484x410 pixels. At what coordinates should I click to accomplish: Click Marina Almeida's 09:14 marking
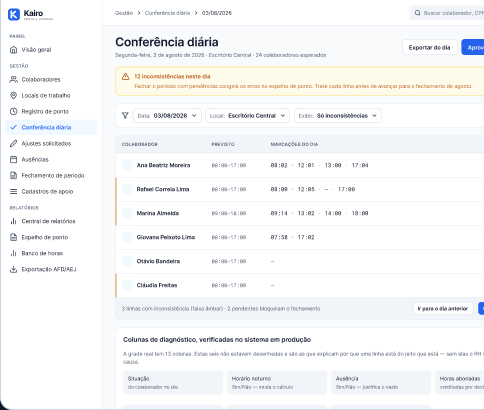(279, 213)
